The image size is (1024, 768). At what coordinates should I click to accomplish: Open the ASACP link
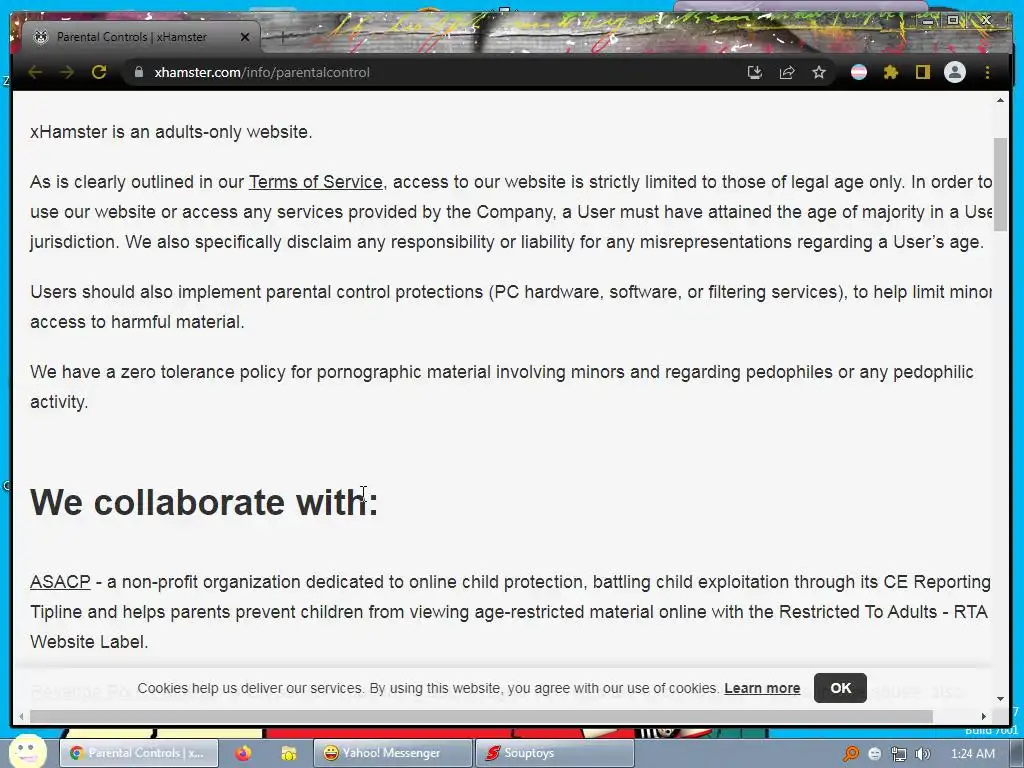60,582
